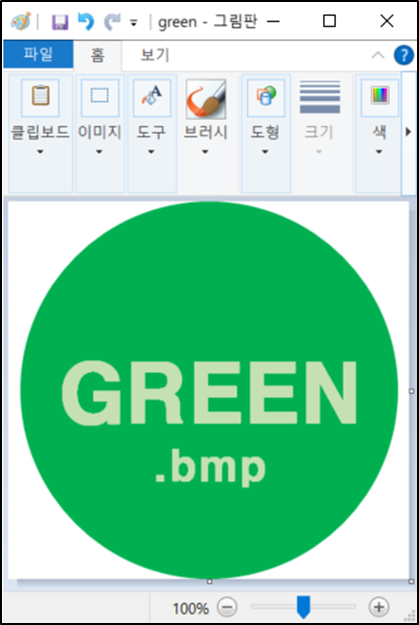Click the 도구 tools icon
This screenshot has width=419, height=625.
[x=152, y=97]
